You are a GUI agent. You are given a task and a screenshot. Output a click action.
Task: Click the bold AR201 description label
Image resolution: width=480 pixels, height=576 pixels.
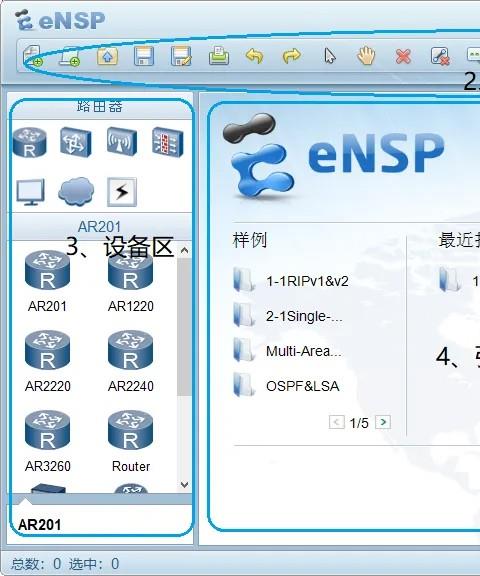pyautogui.click(x=39, y=525)
